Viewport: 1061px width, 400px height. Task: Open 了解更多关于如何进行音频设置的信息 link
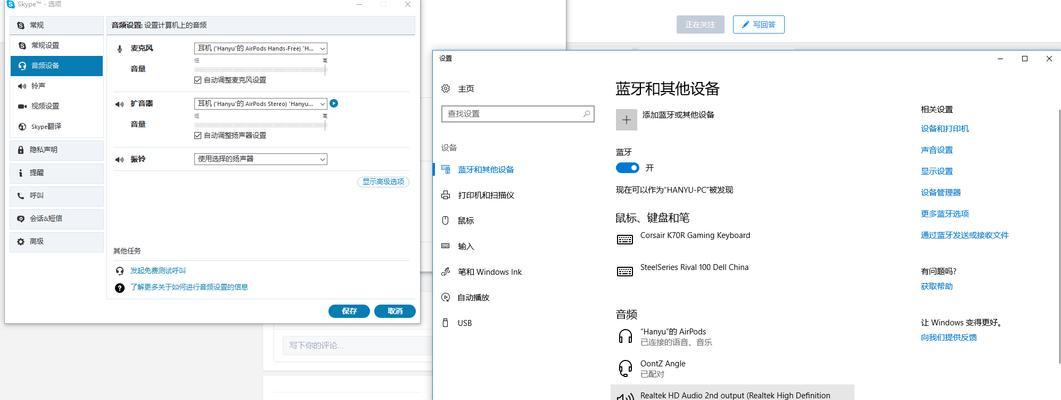click(189, 287)
